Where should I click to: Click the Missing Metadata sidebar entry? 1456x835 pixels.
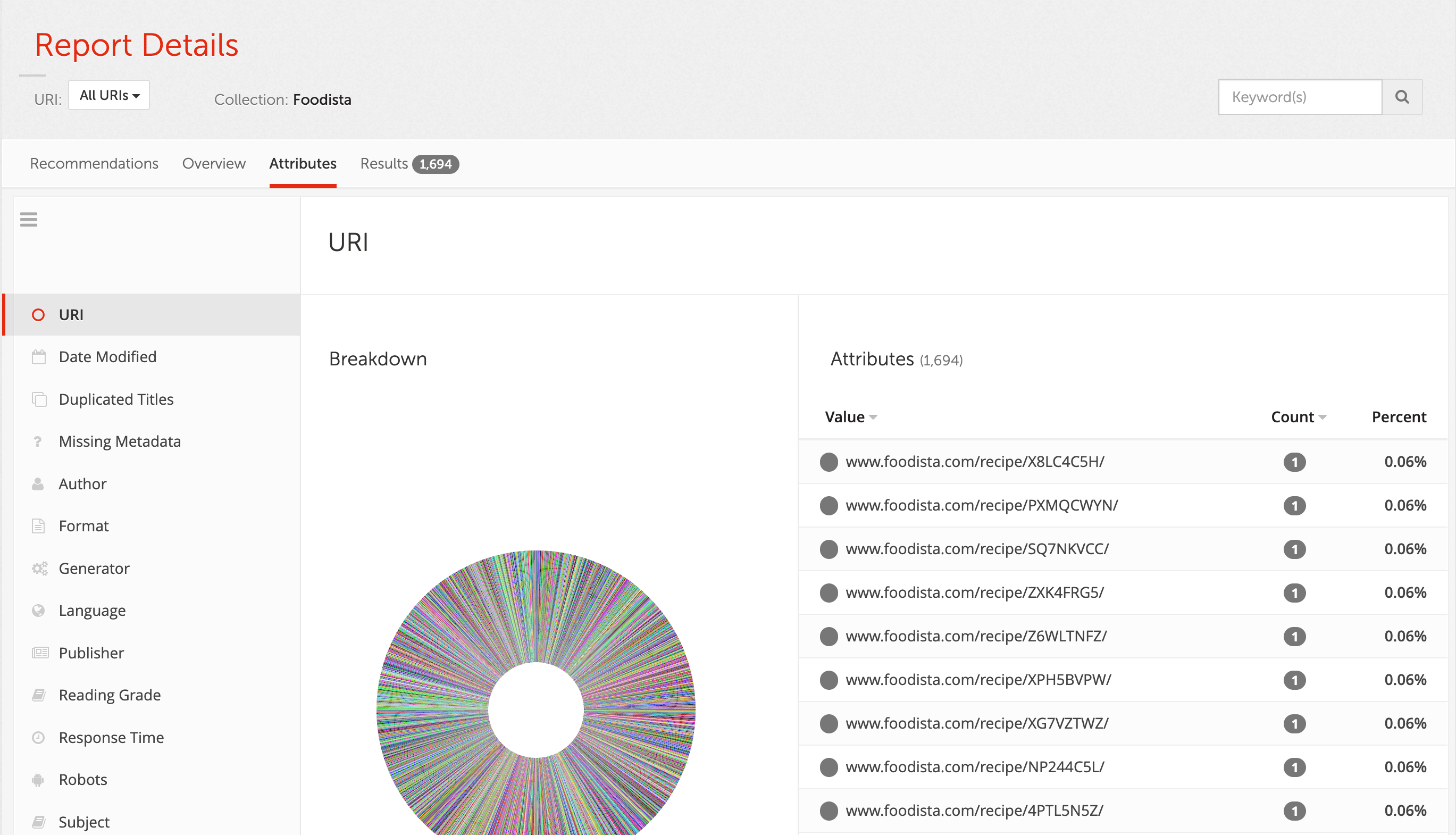pos(120,441)
